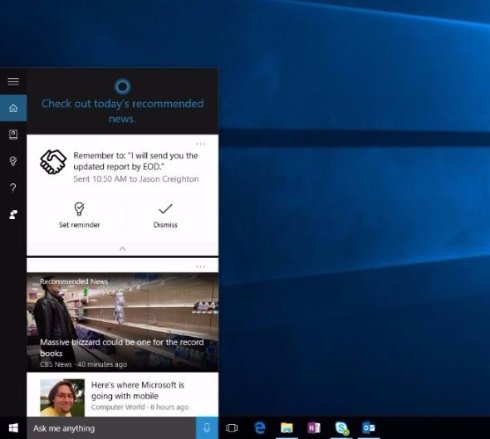Viewport: 490px width, 439px height.
Task: Set reminder for the updated report
Action: pos(79,215)
